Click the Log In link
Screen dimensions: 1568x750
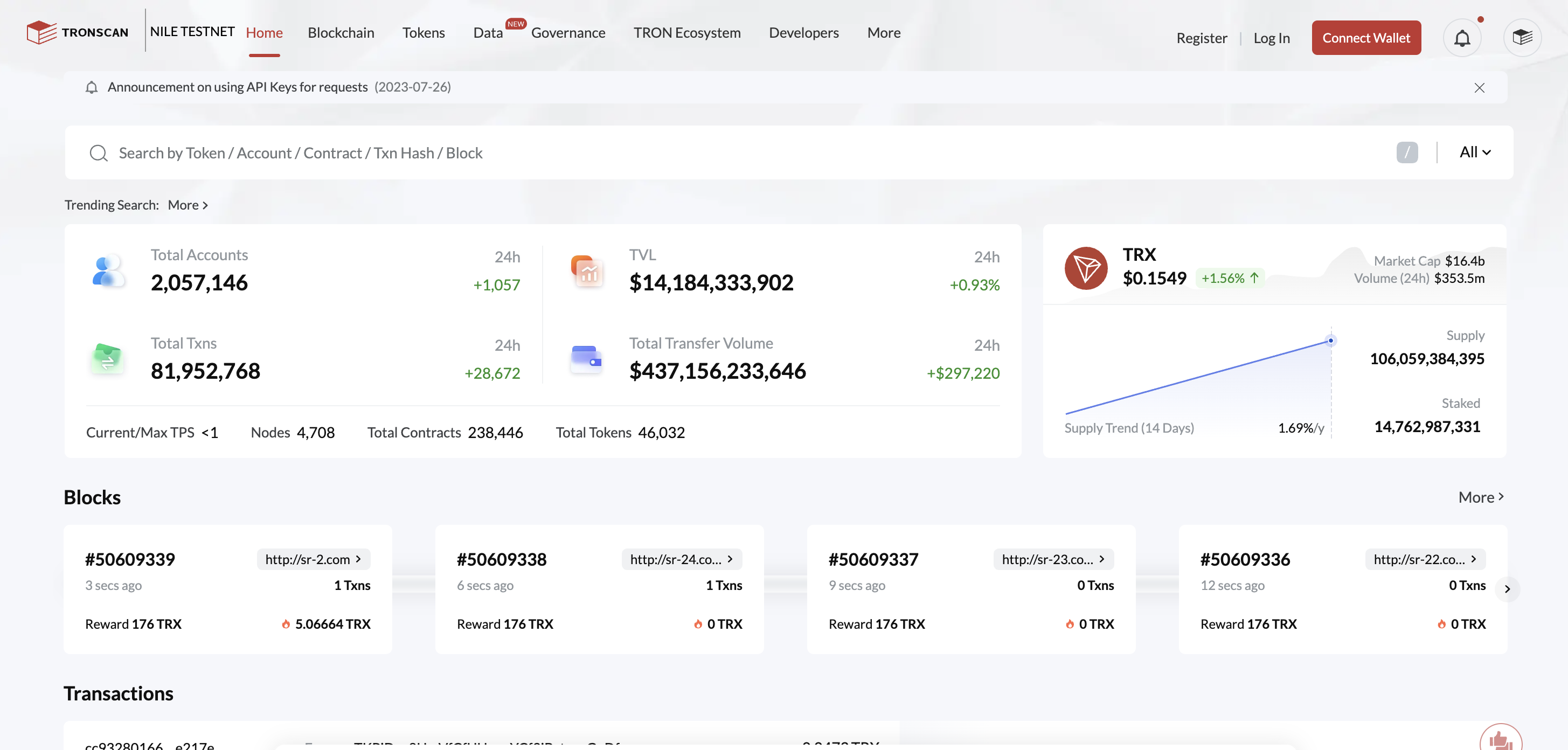click(1271, 38)
